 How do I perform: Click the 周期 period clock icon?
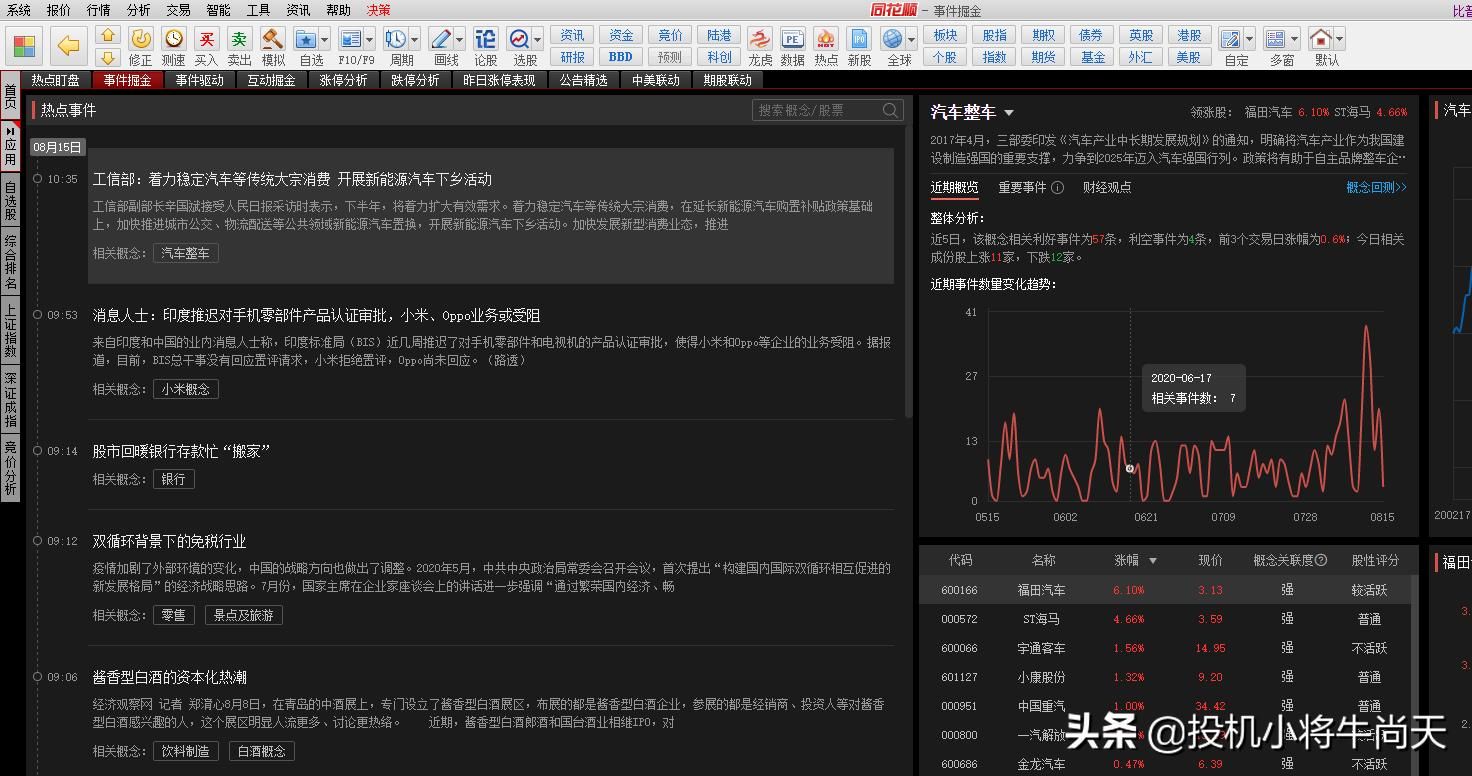(396, 39)
